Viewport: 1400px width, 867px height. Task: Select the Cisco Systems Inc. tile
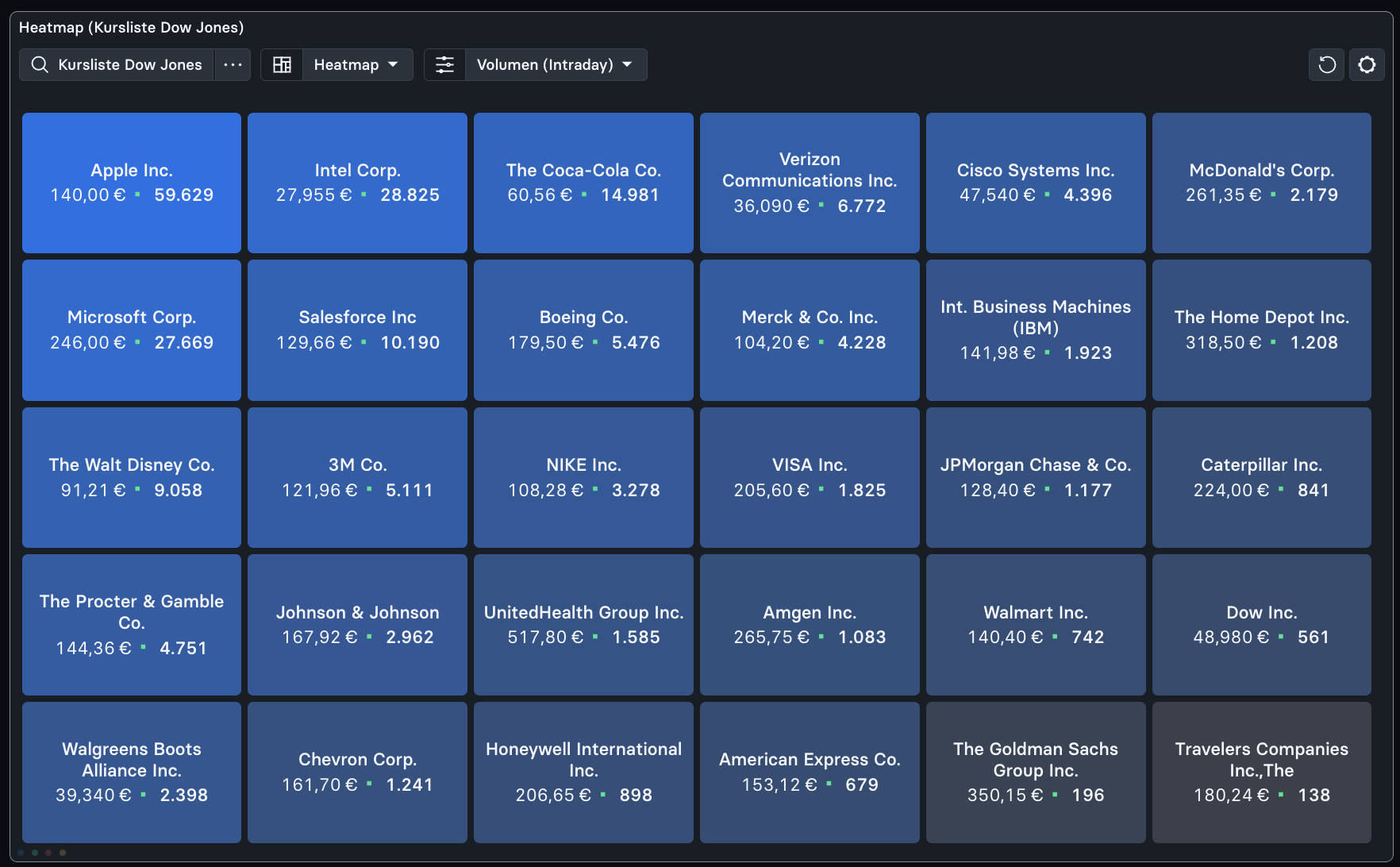(1036, 183)
